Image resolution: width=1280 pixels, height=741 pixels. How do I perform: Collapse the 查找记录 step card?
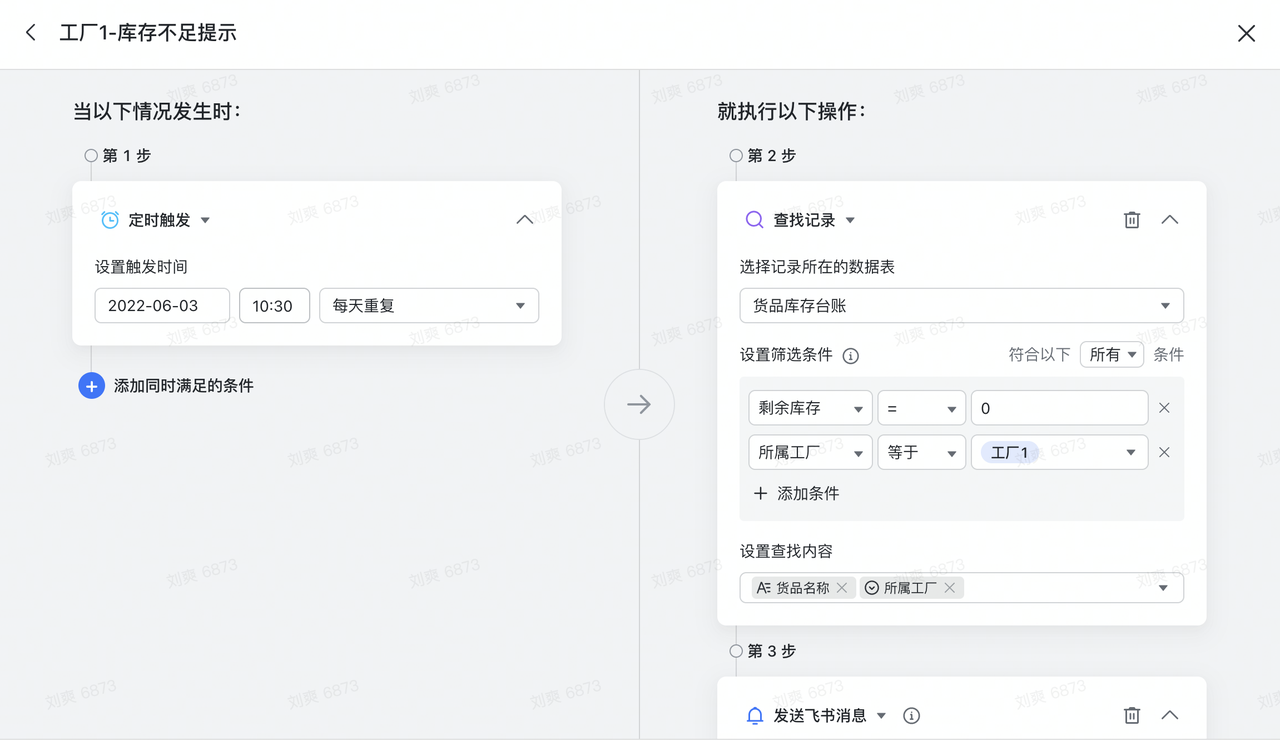point(1169,220)
